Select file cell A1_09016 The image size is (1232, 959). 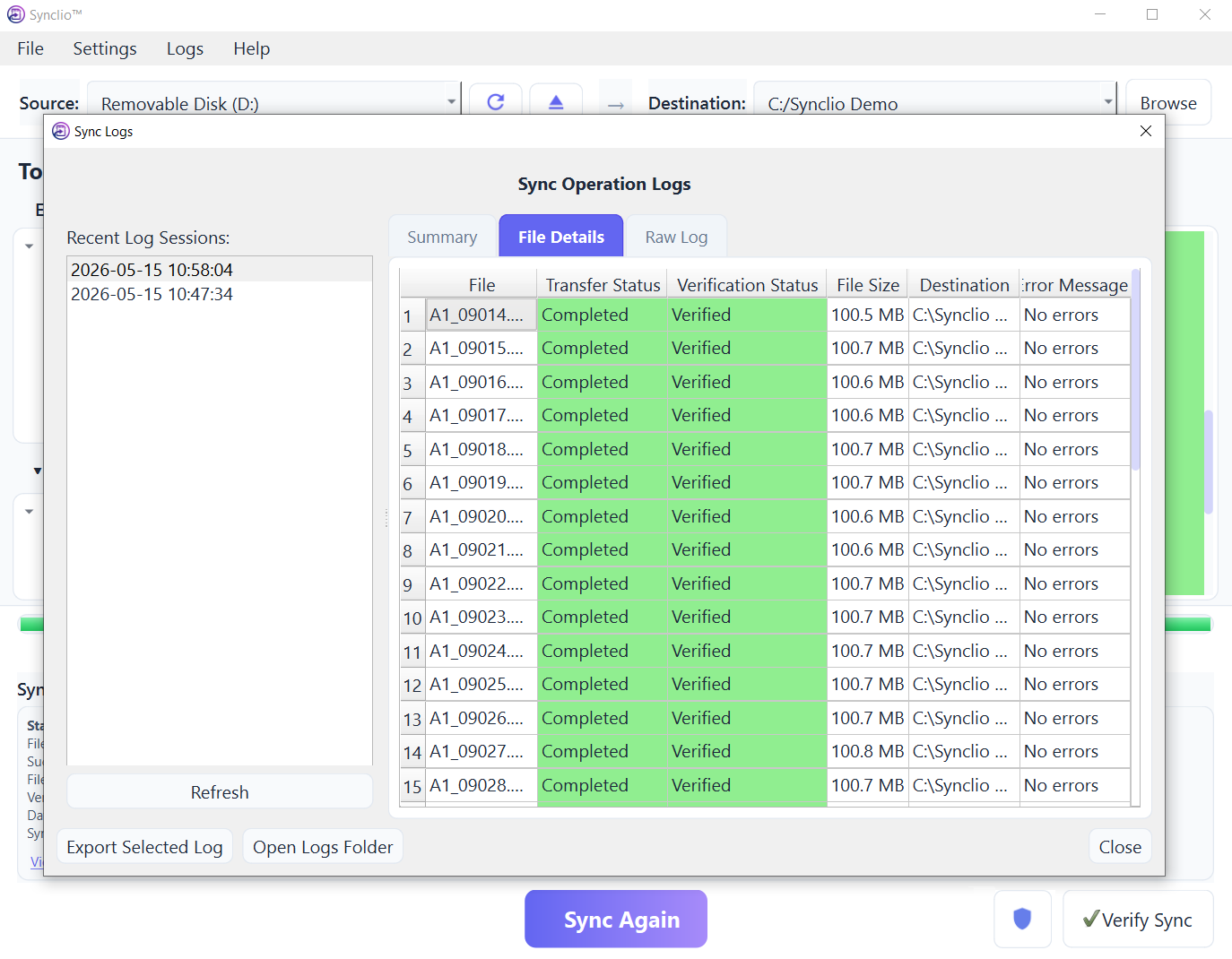point(482,382)
